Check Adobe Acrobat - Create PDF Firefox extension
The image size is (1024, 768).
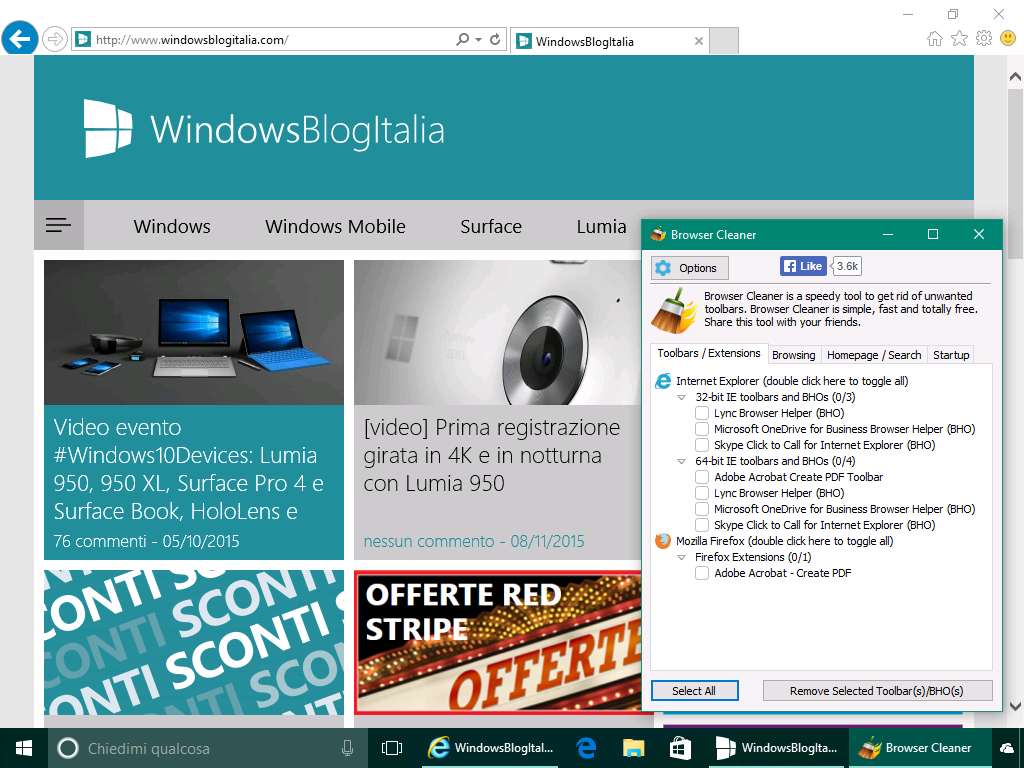(702, 573)
